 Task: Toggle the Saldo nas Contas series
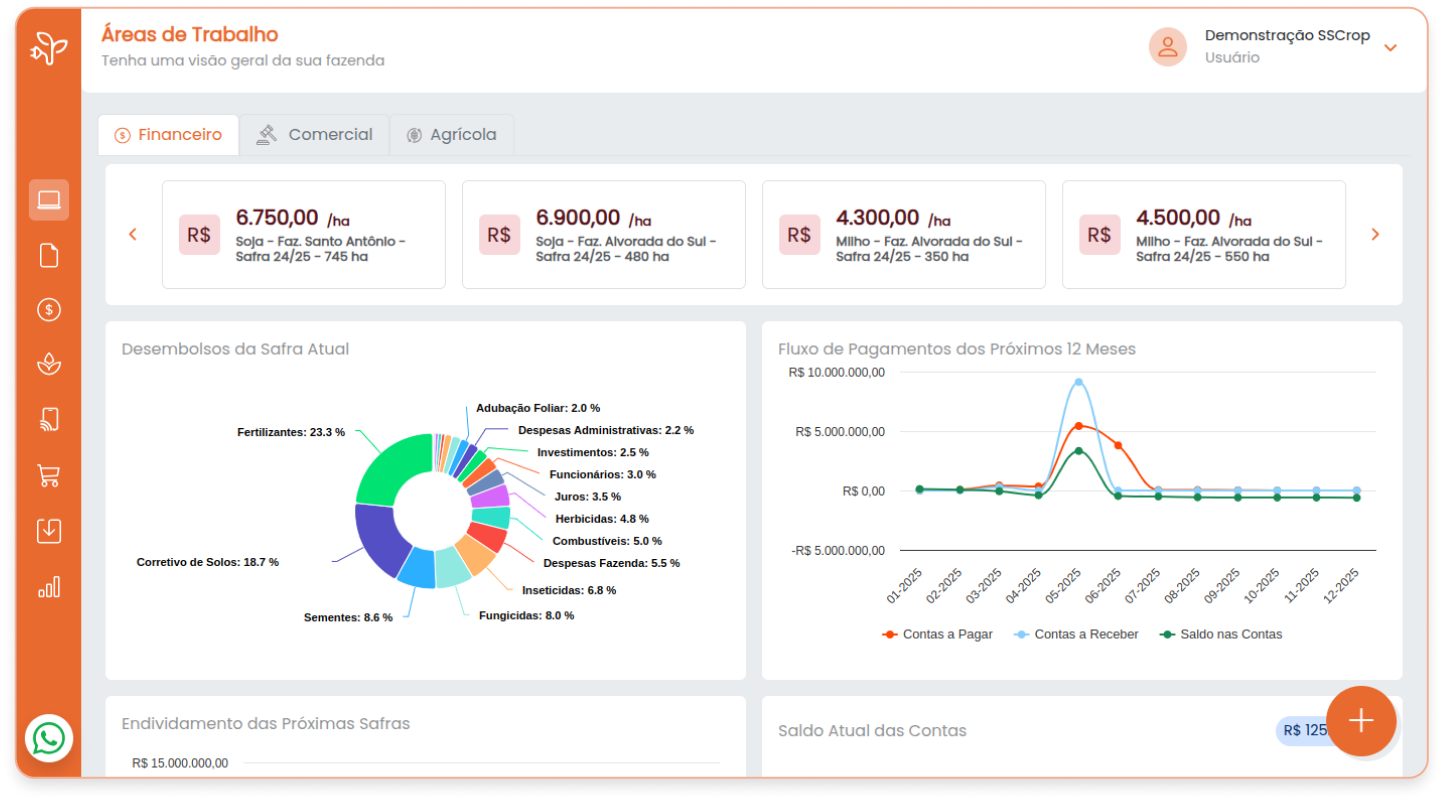click(x=1223, y=633)
